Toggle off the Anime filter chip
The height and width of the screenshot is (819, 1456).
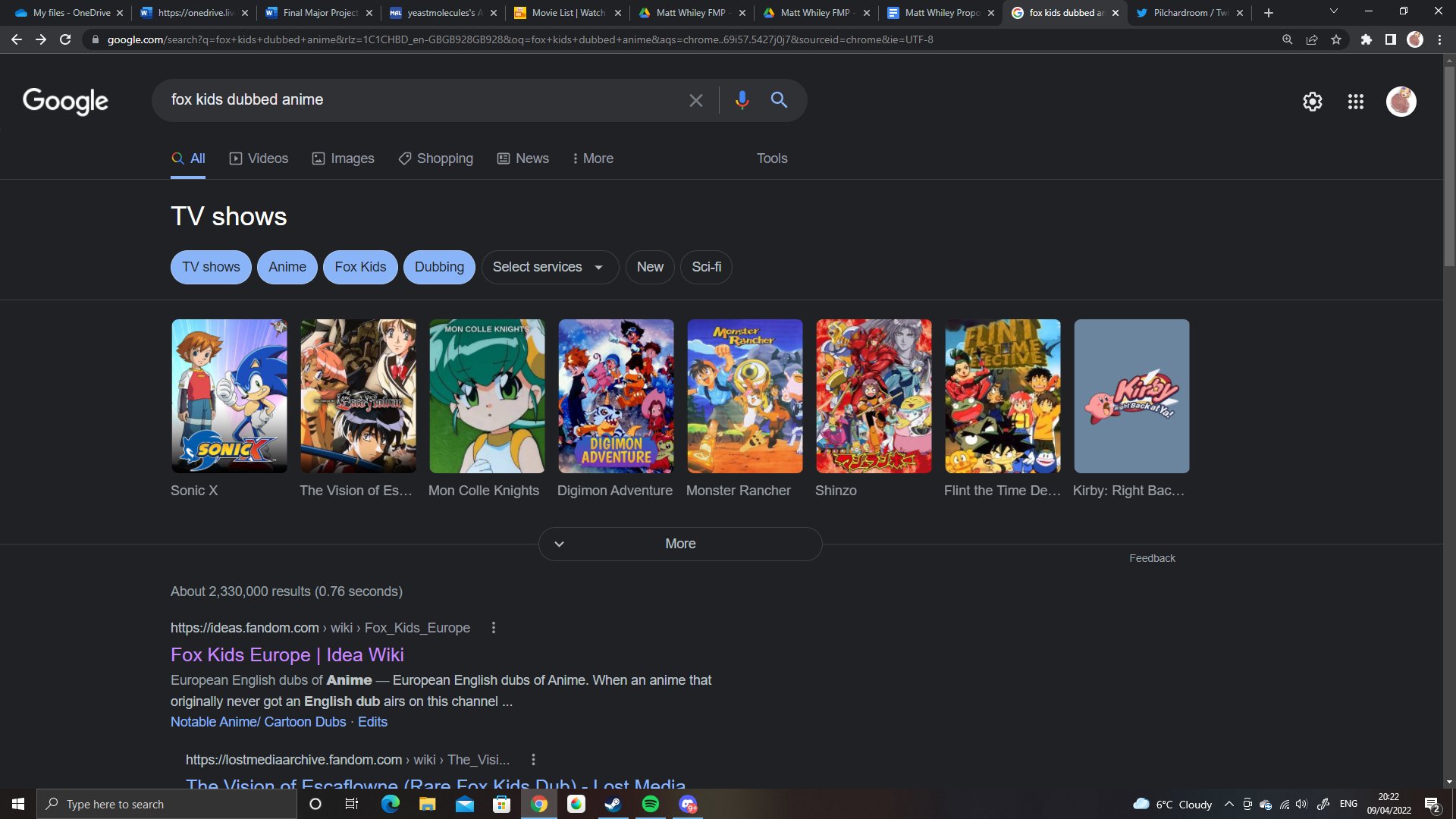tap(287, 267)
